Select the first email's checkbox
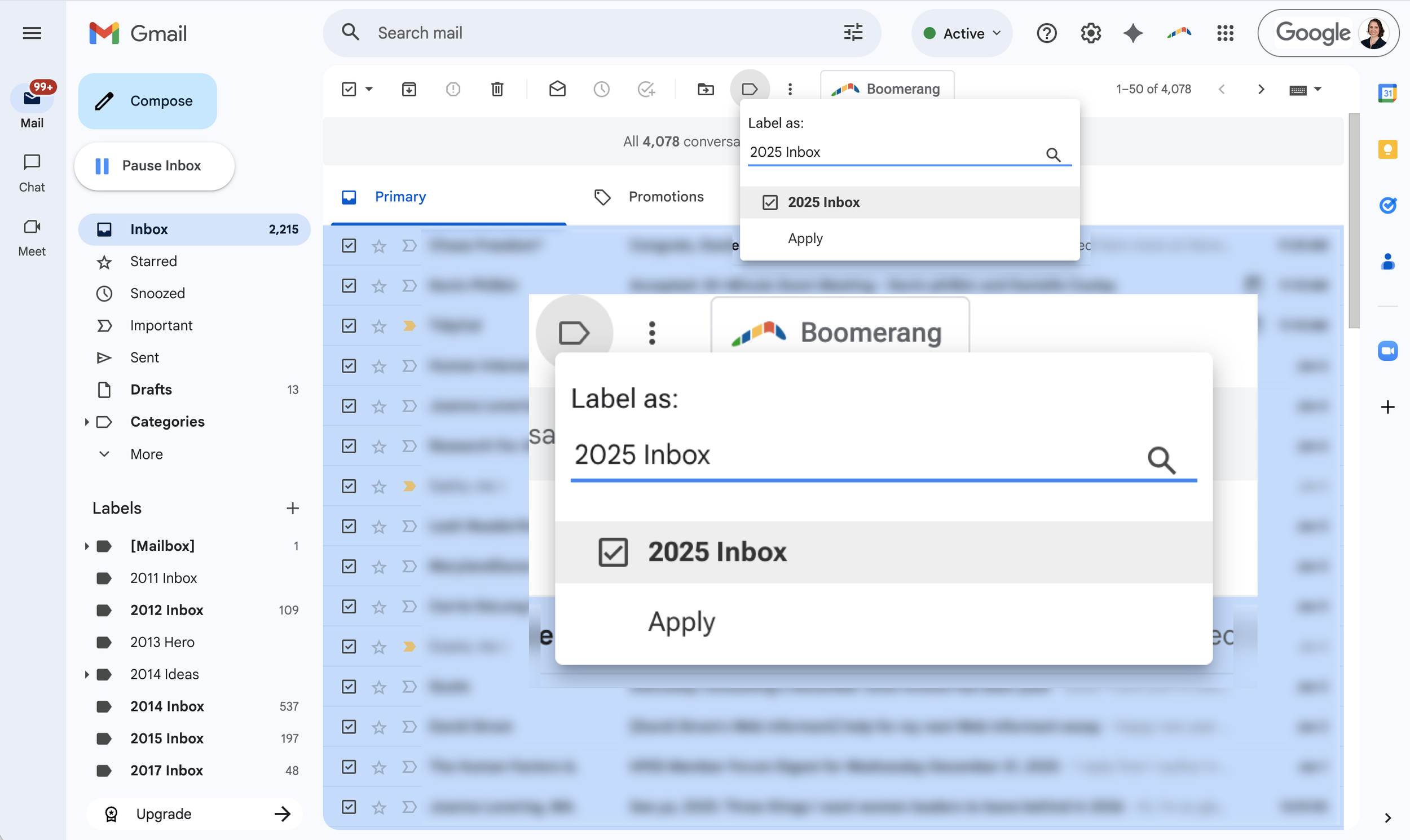Viewport: 1410px width, 840px height. tap(348, 245)
